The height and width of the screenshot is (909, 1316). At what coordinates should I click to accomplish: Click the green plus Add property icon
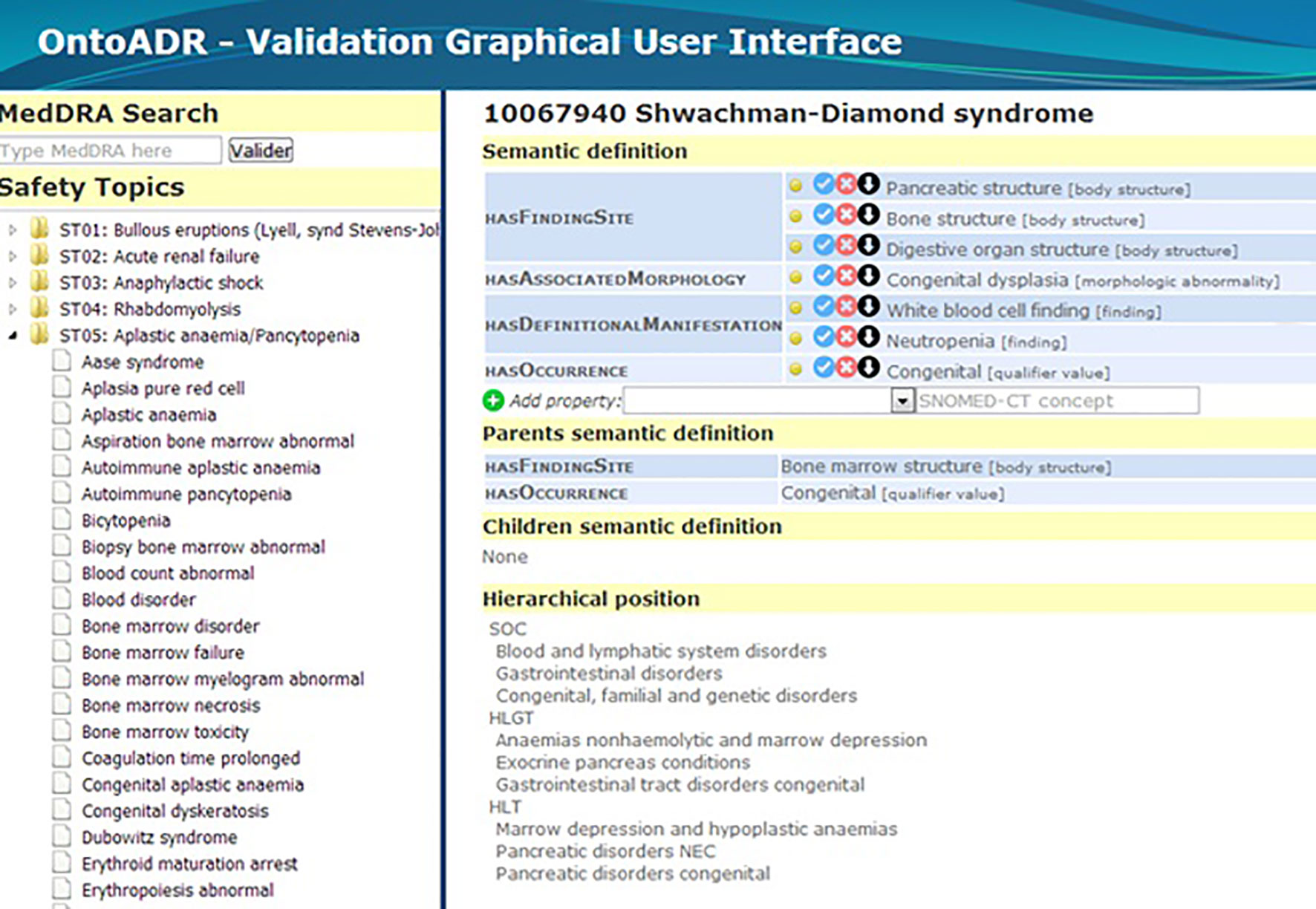point(493,401)
